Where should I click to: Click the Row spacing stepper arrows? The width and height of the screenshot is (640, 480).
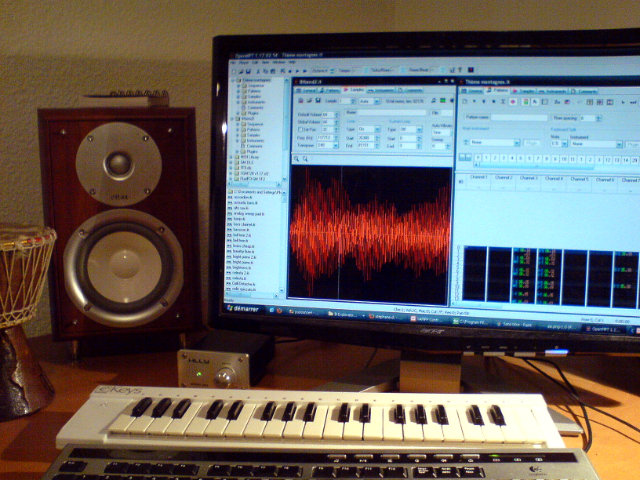pyautogui.click(x=598, y=118)
